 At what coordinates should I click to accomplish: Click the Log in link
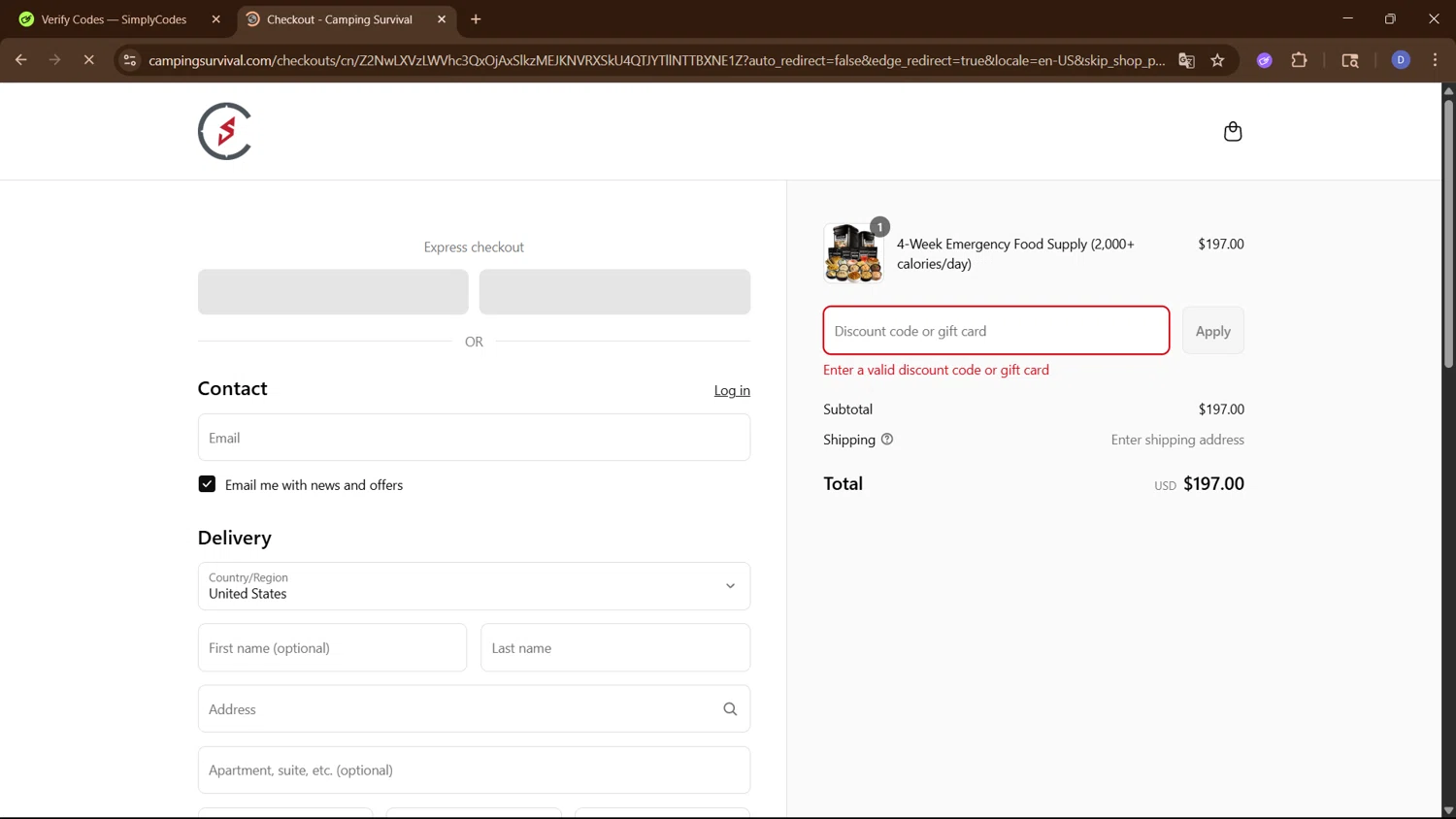[x=732, y=390]
